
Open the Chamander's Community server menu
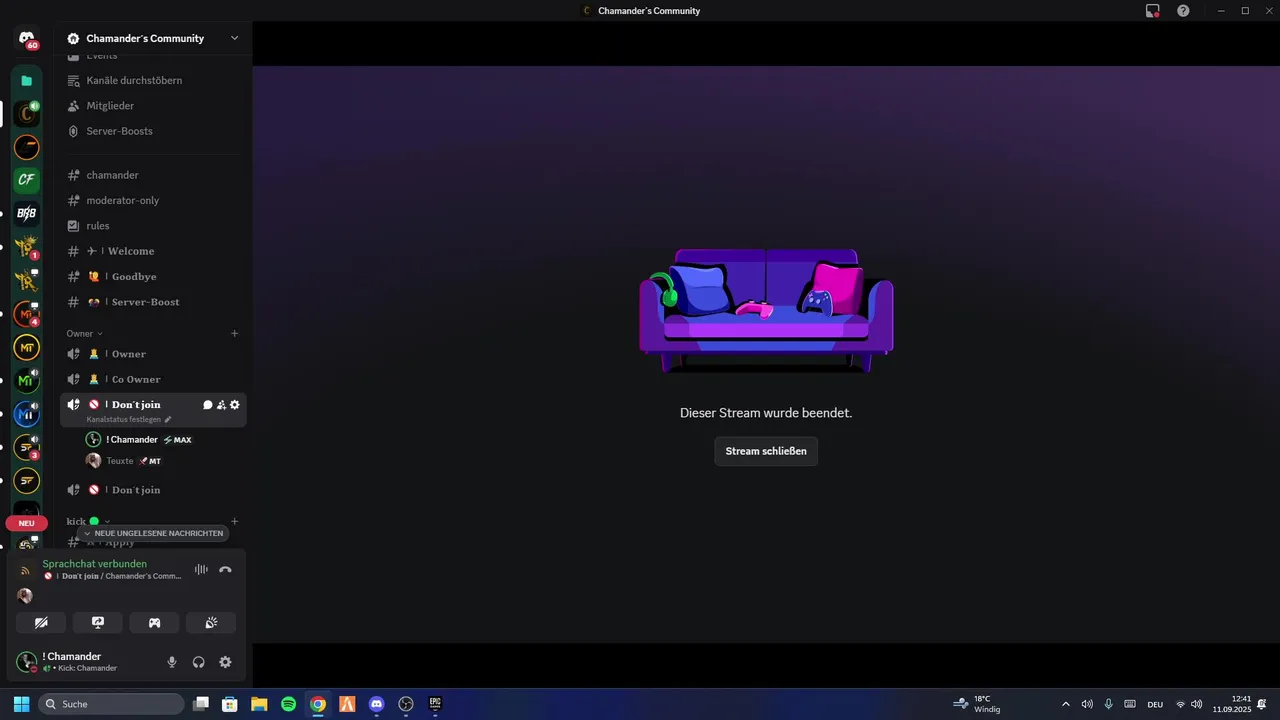pyautogui.click(x=152, y=38)
